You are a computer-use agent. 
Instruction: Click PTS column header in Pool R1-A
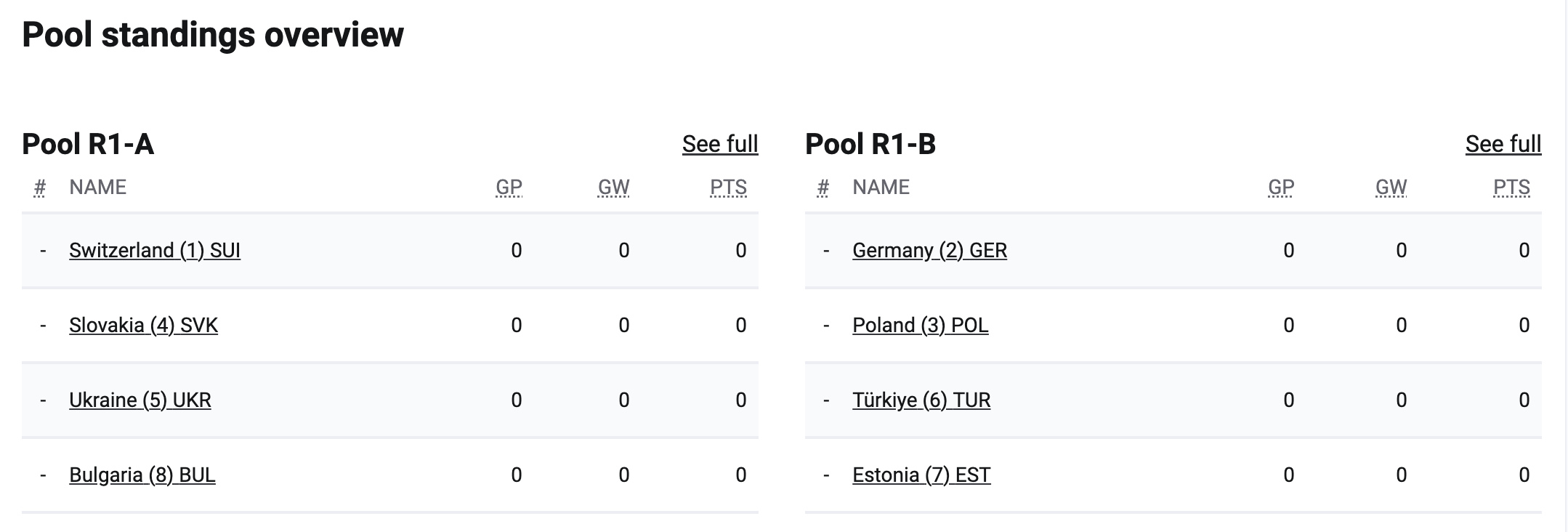(728, 188)
